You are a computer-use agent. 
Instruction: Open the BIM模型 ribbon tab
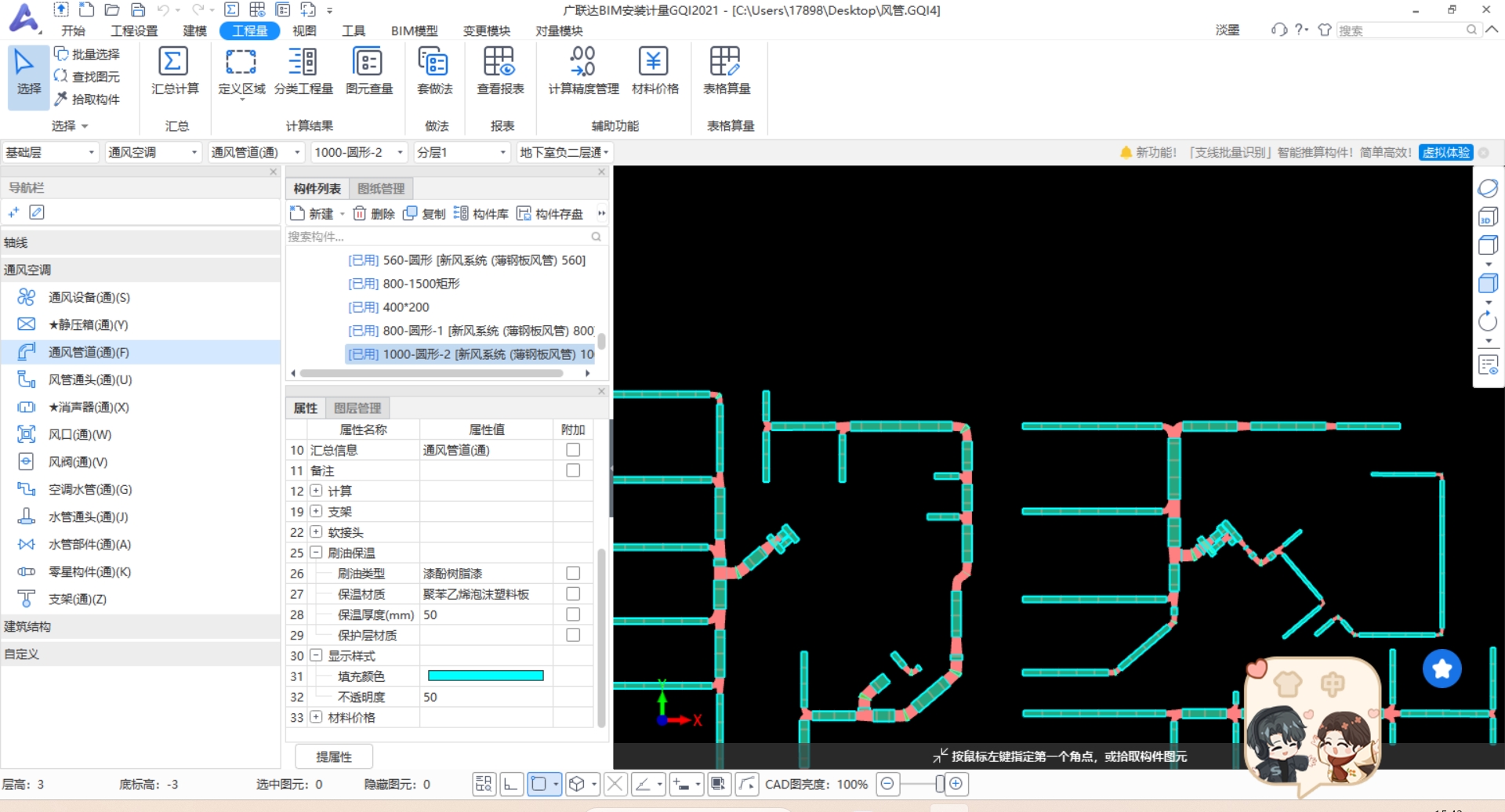[x=414, y=31]
